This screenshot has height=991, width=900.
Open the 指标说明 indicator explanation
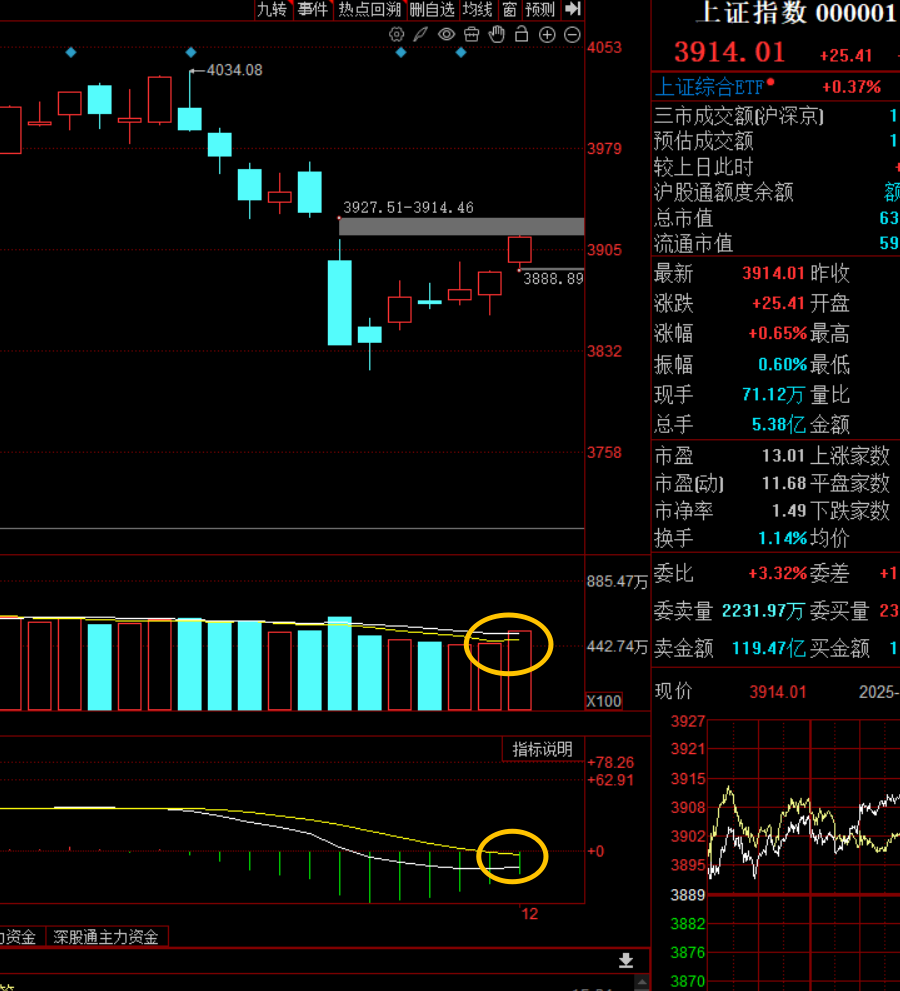click(x=543, y=750)
